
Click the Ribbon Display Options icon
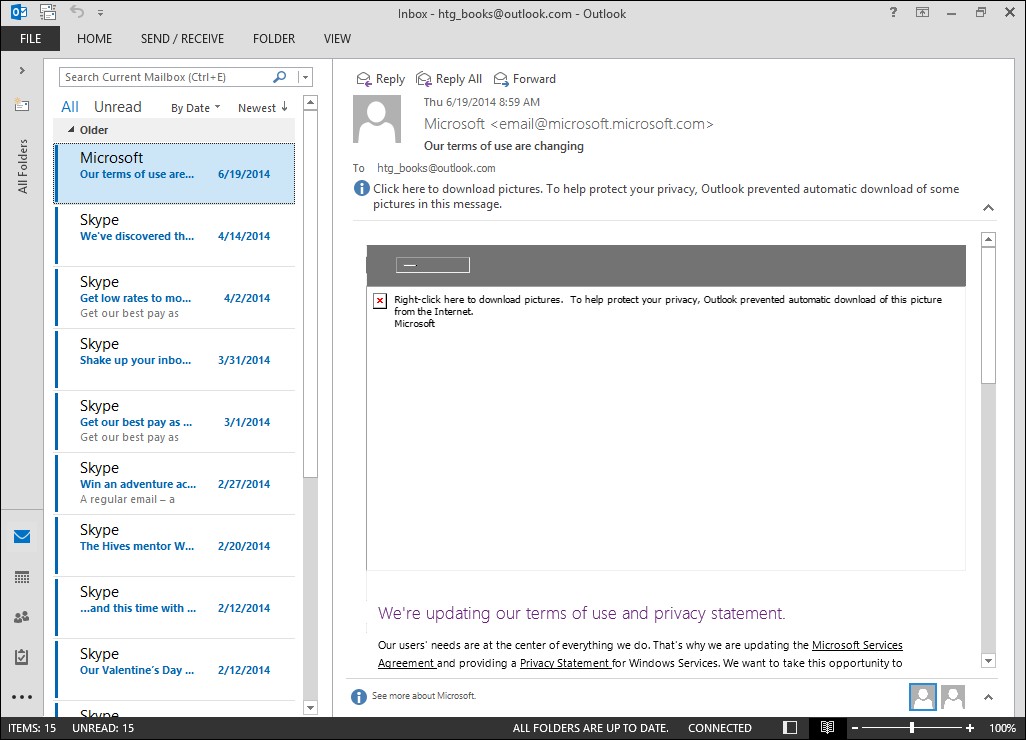pos(923,12)
